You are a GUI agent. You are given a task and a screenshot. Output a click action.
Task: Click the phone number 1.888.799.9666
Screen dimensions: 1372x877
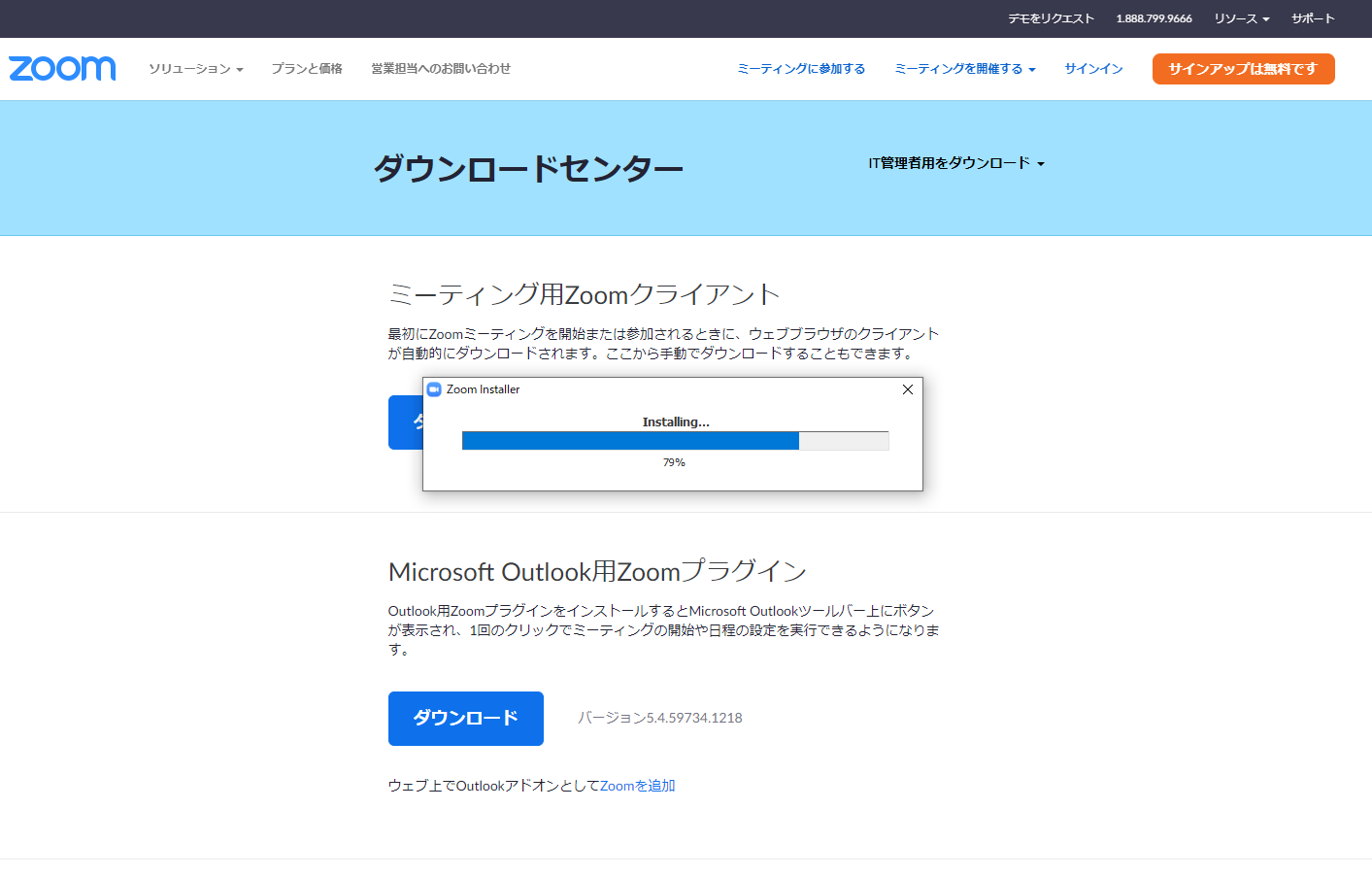[x=1154, y=18]
